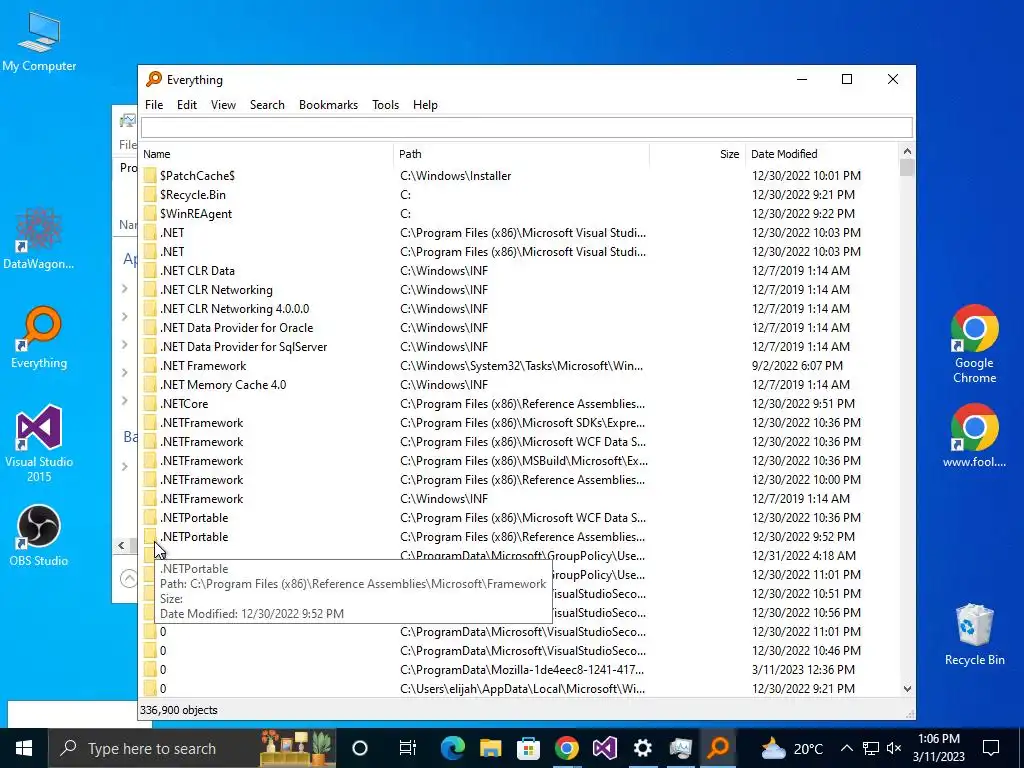This screenshot has height=768, width=1024.
Task: Click the Type here to search box
Action: pos(191,748)
